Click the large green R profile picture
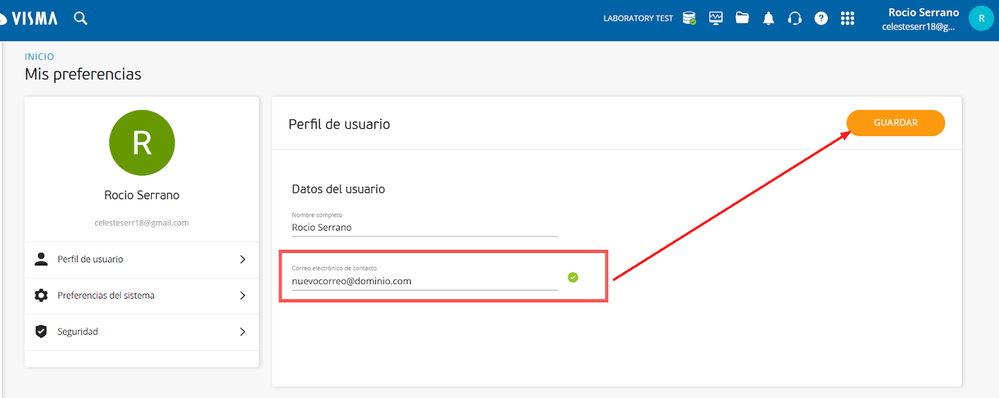Screen dimensions: 999x398 pos(142,143)
